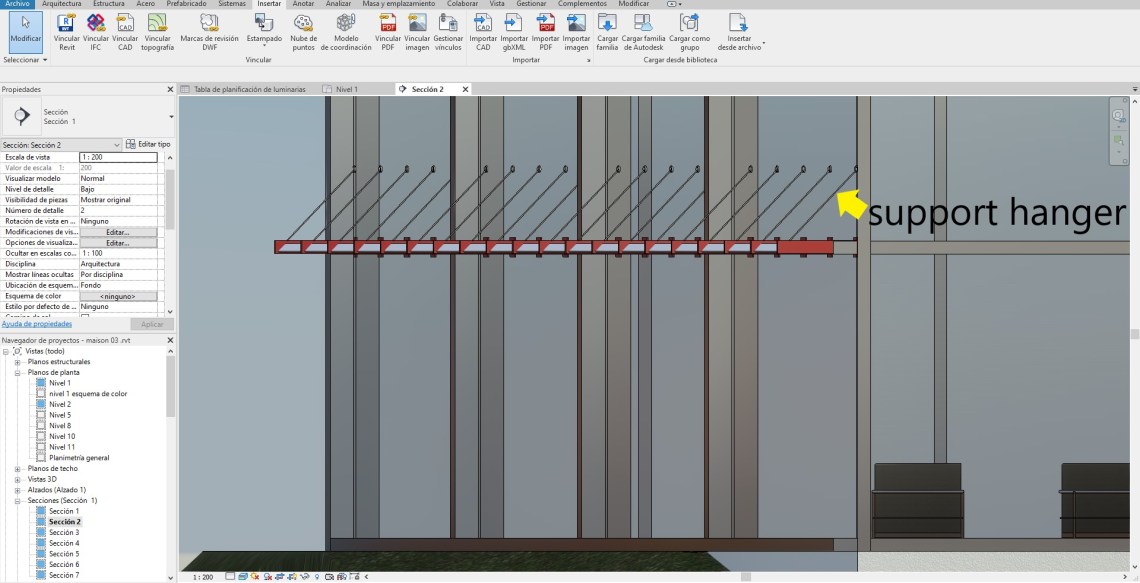Image resolution: width=1140 pixels, height=583 pixels.
Task: Collapse the Secciones (Sección 1) node
Action: (x=18, y=500)
